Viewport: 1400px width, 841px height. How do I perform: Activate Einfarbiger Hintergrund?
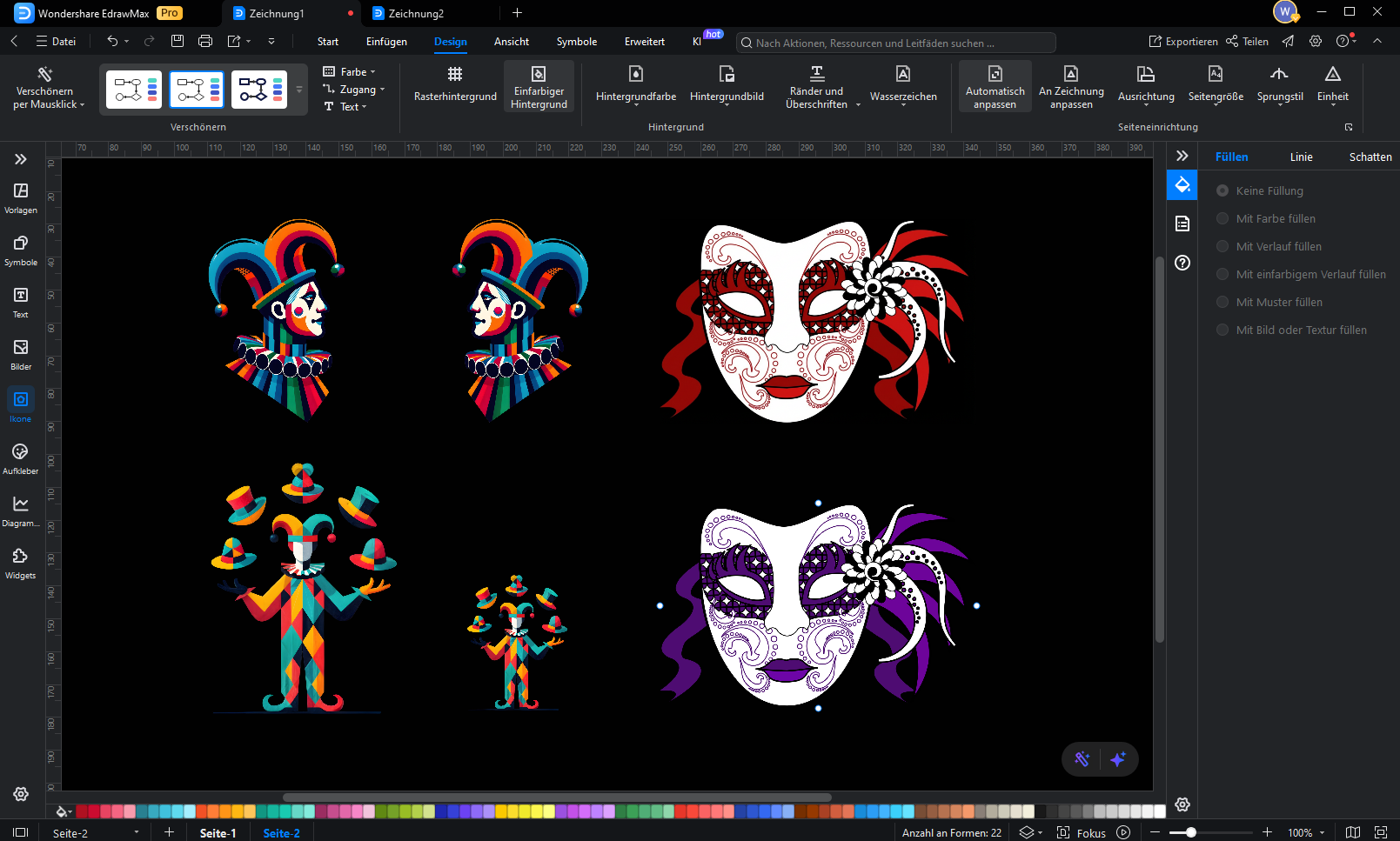(x=539, y=86)
